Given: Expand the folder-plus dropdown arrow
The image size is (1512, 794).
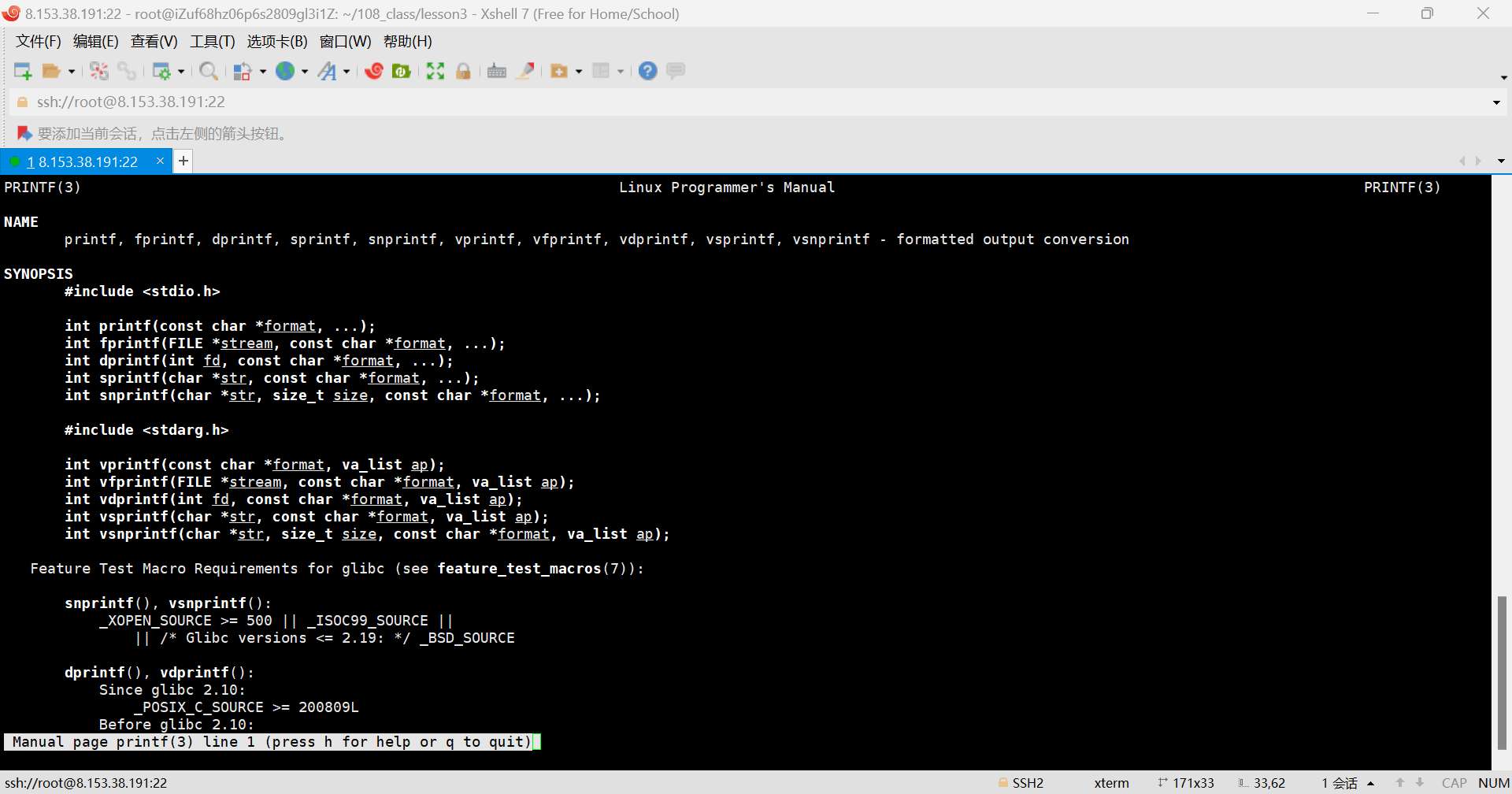Looking at the screenshot, I should [579, 72].
